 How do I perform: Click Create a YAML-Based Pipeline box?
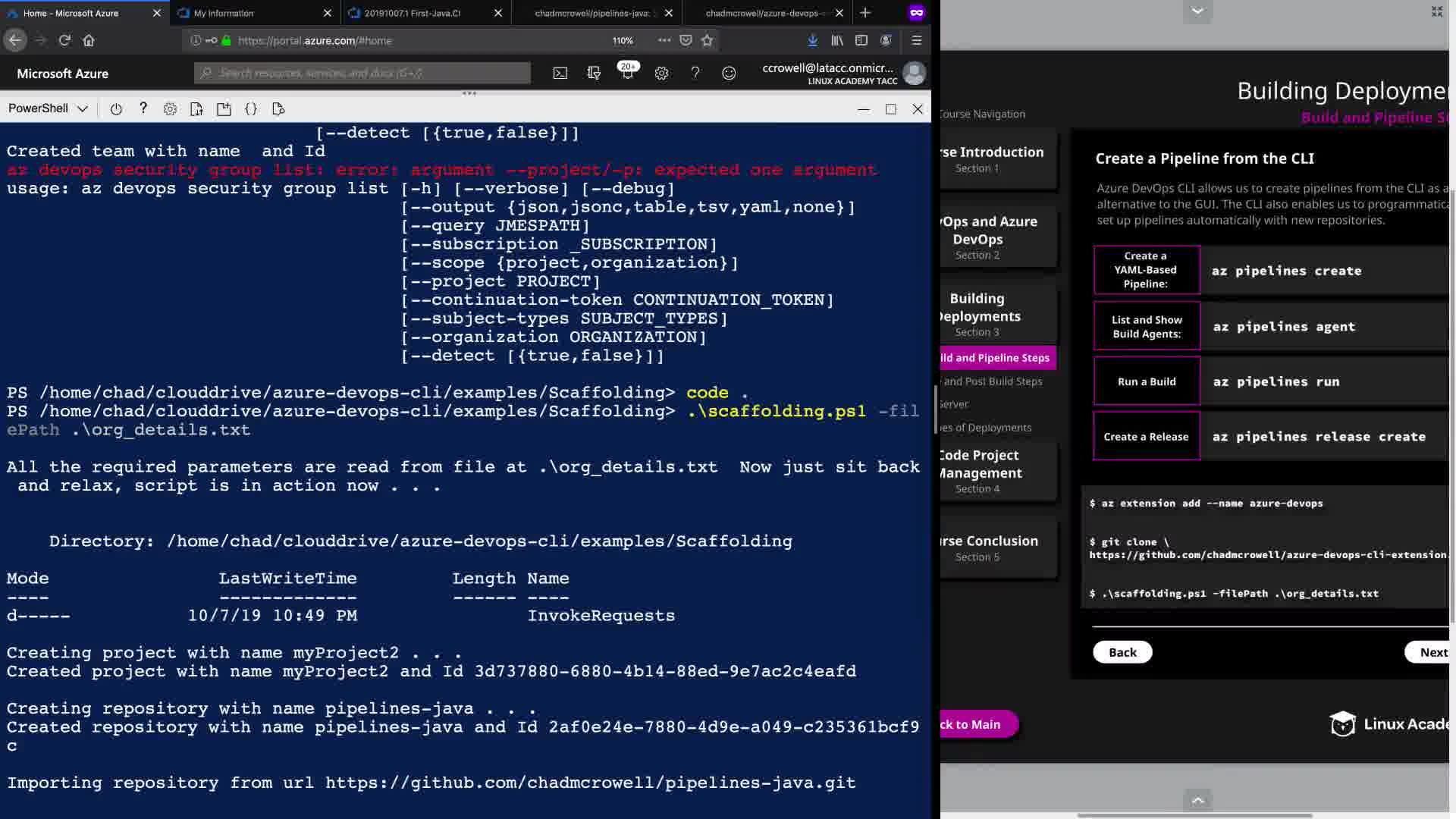(x=1146, y=270)
